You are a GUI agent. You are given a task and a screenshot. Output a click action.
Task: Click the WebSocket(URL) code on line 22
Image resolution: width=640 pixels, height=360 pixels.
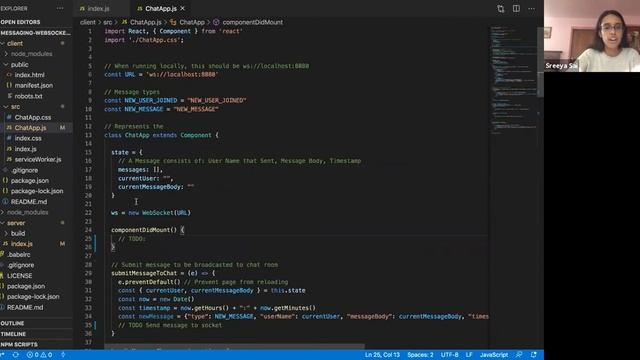[166, 213]
